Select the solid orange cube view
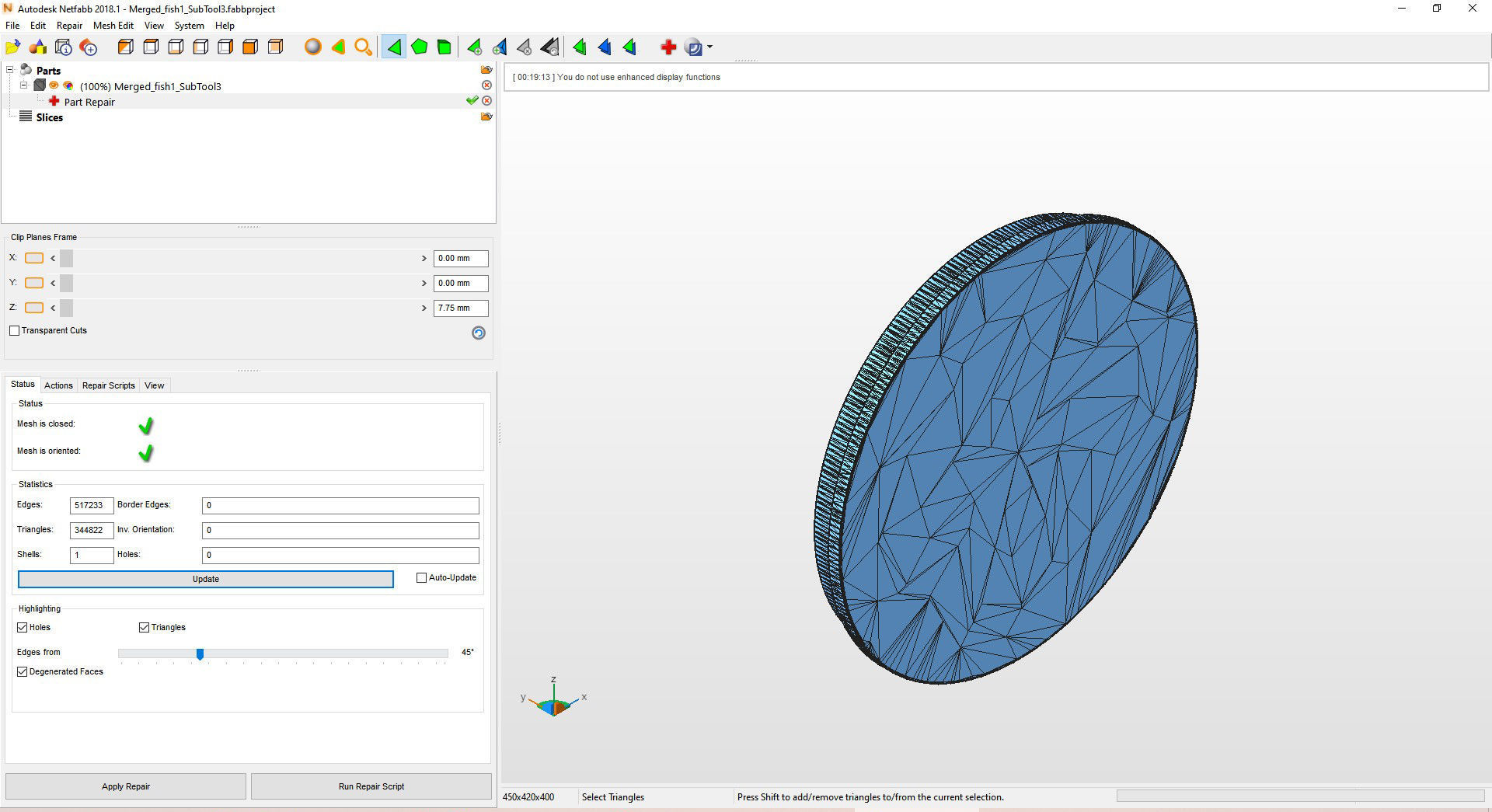This screenshot has height=812, width=1492. [250, 47]
